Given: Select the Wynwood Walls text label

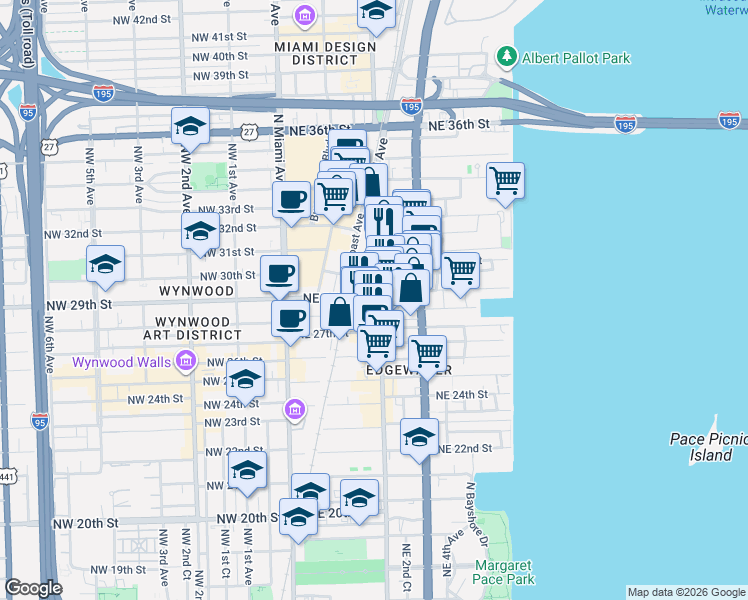Looking at the screenshot, I should pyautogui.click(x=121, y=362).
